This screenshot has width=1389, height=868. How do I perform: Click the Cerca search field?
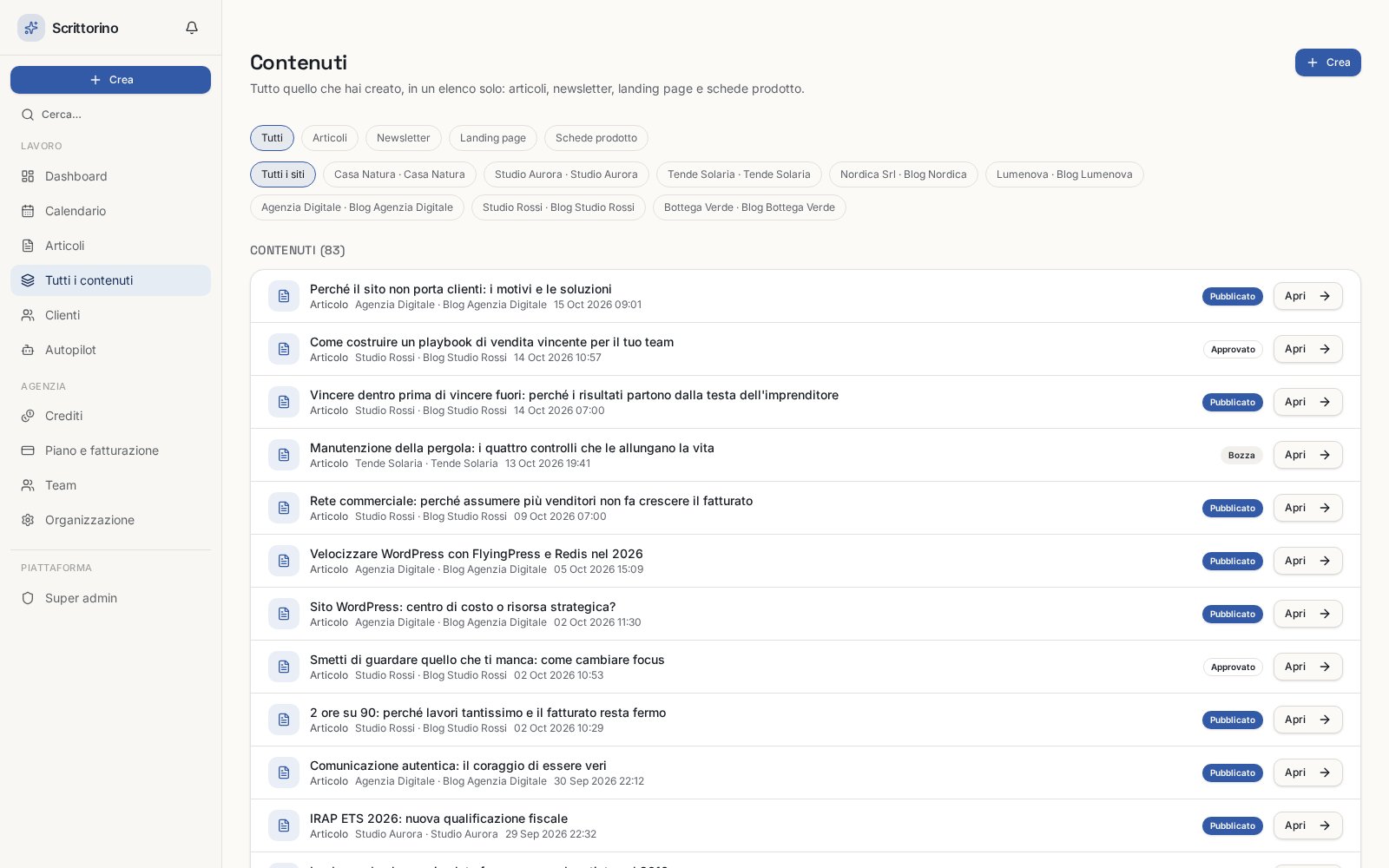coord(110,115)
